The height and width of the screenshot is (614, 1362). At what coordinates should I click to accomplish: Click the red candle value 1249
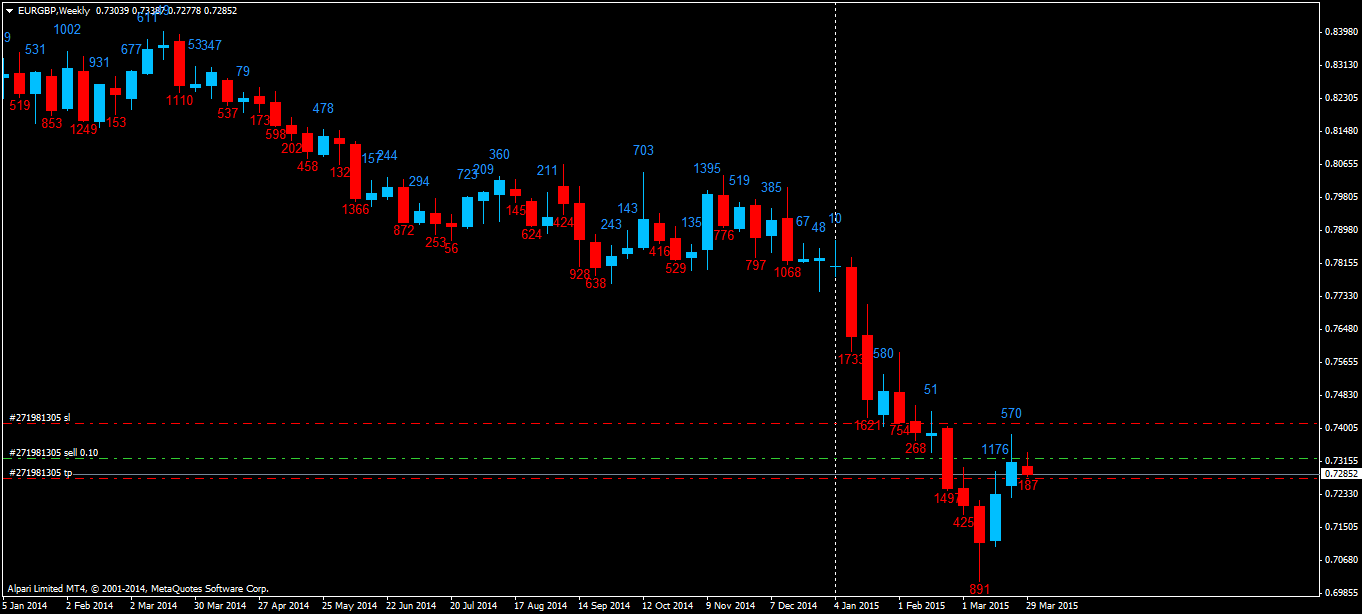pyautogui.click(x=84, y=129)
